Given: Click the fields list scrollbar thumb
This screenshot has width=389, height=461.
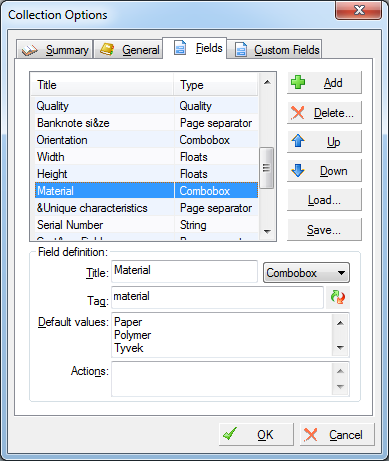Looking at the screenshot, I should (x=266, y=168).
